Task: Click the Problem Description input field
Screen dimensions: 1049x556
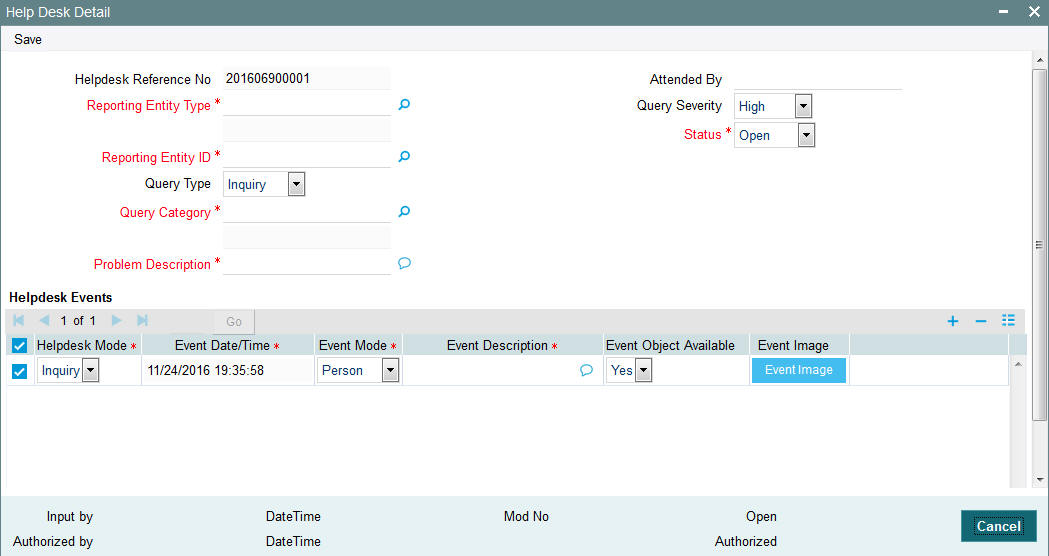Action: pos(307,264)
